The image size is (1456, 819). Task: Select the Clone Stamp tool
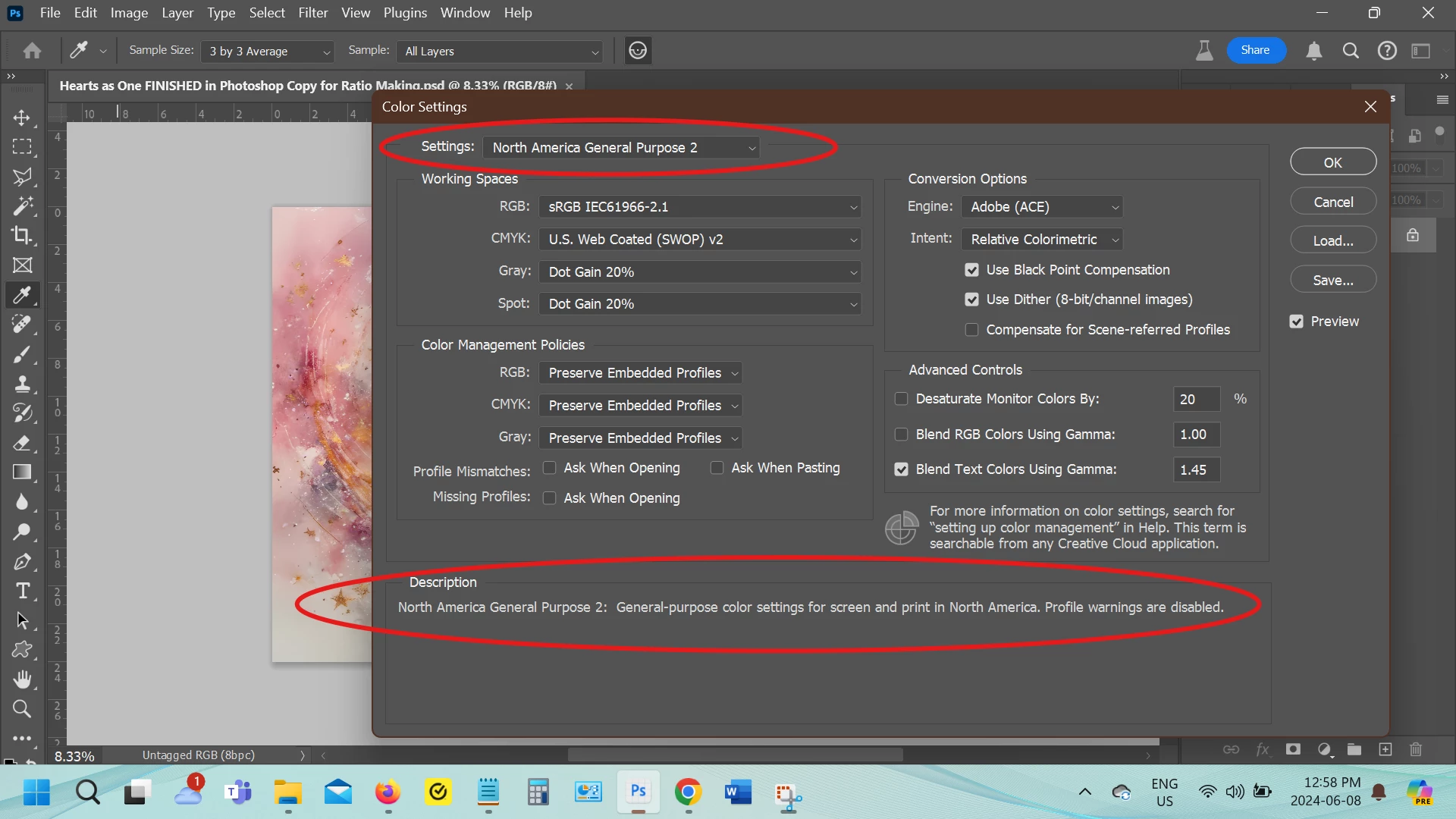coord(21,384)
